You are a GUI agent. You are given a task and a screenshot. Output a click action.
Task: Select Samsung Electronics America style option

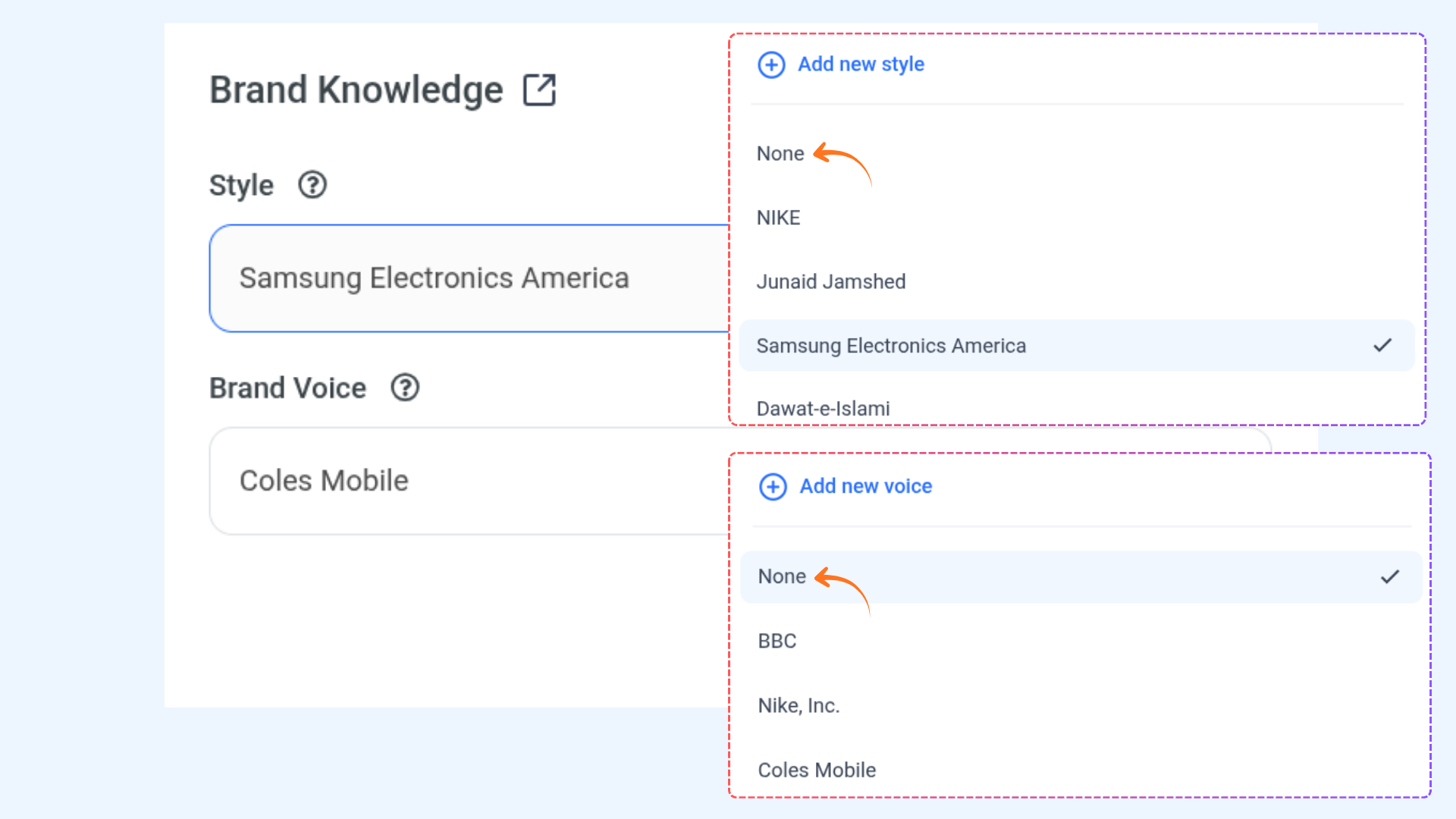click(891, 346)
